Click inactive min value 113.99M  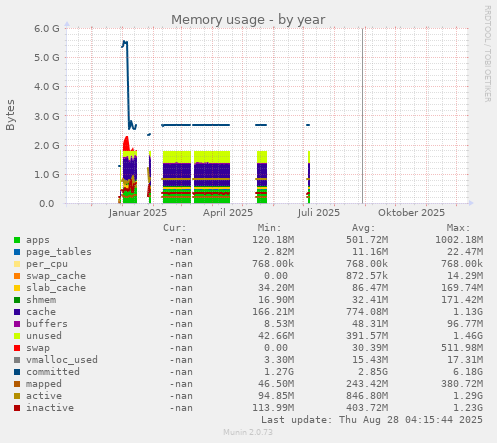[273, 408]
